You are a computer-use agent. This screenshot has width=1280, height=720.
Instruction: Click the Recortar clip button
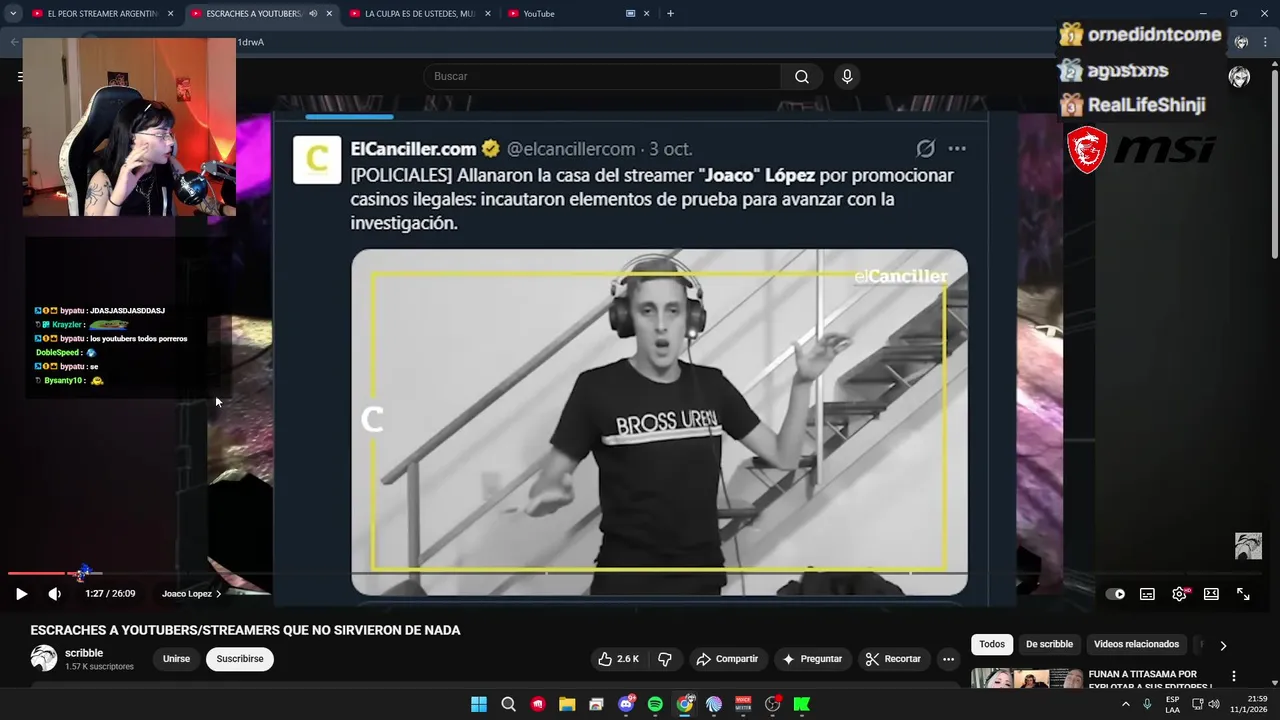[x=893, y=659]
